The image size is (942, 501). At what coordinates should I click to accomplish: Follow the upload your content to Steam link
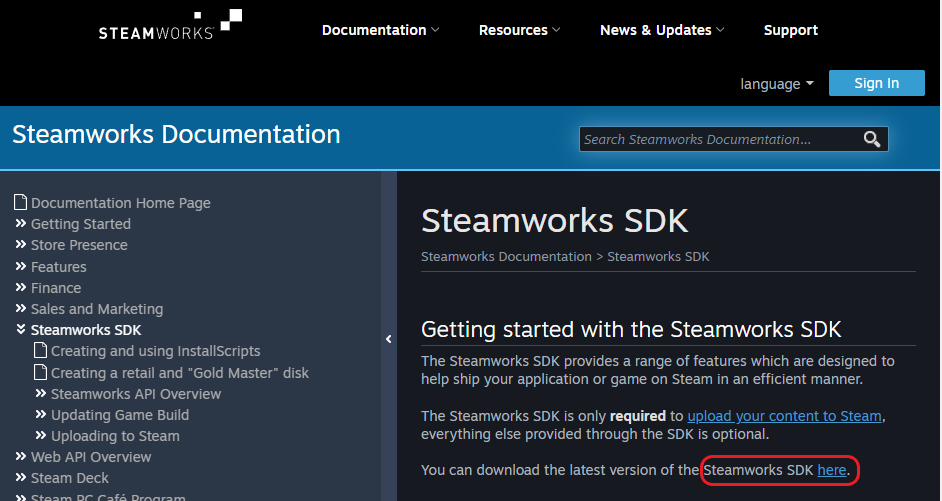tap(785, 416)
